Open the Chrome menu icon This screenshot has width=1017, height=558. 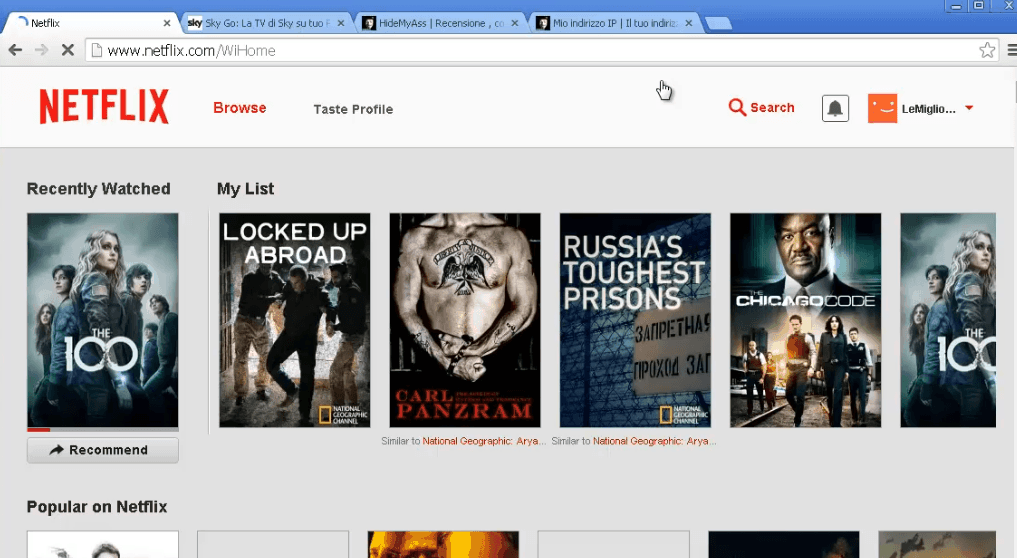1012,50
